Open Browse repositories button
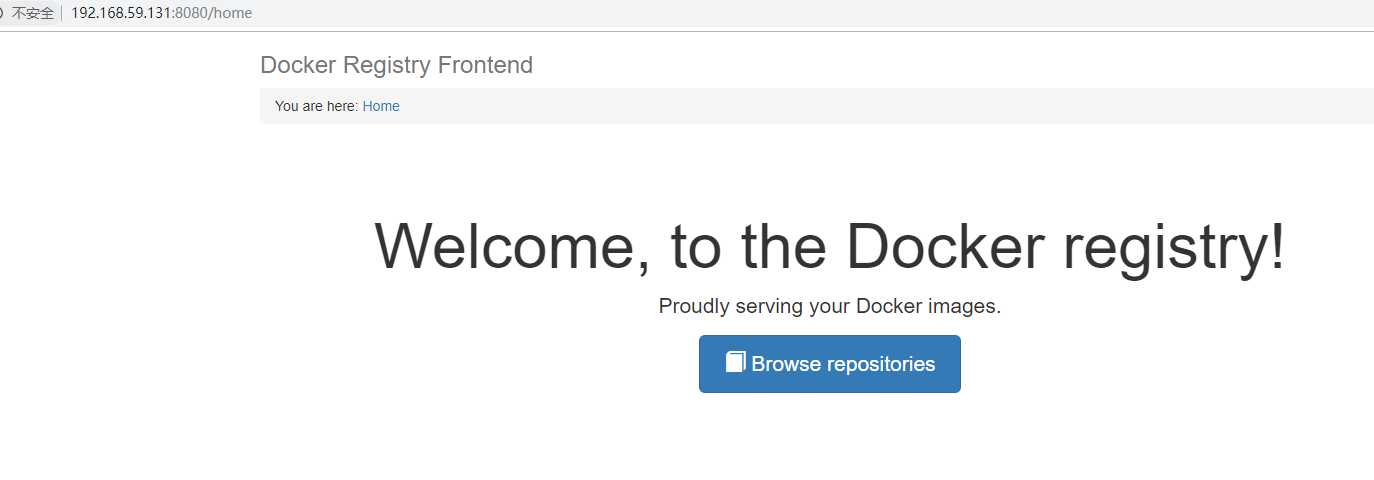 [830, 364]
